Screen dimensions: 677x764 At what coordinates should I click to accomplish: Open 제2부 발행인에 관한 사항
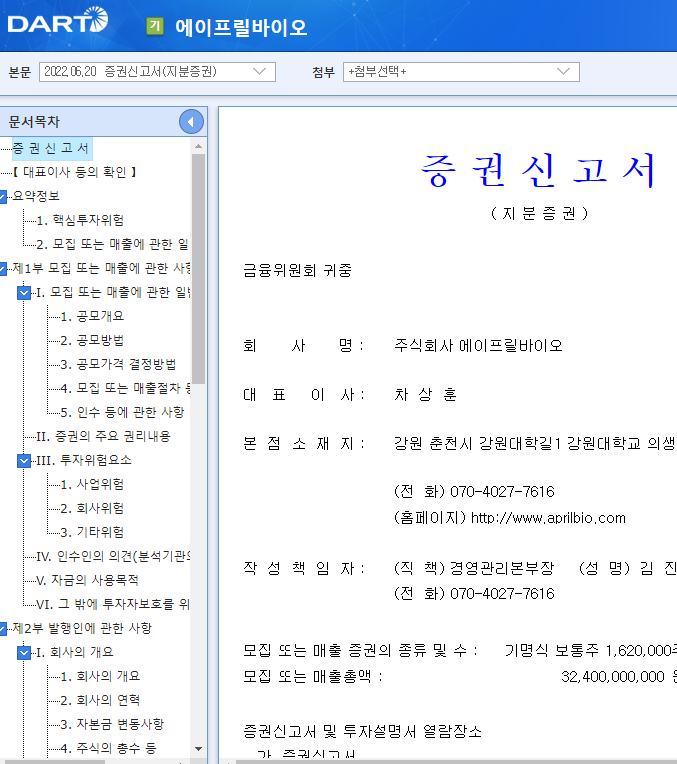coord(82,628)
